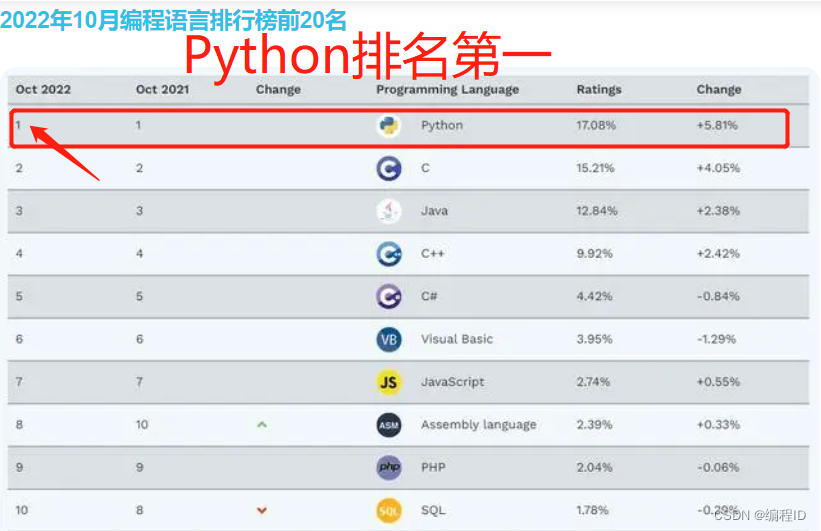Click the language name Java

(434, 211)
